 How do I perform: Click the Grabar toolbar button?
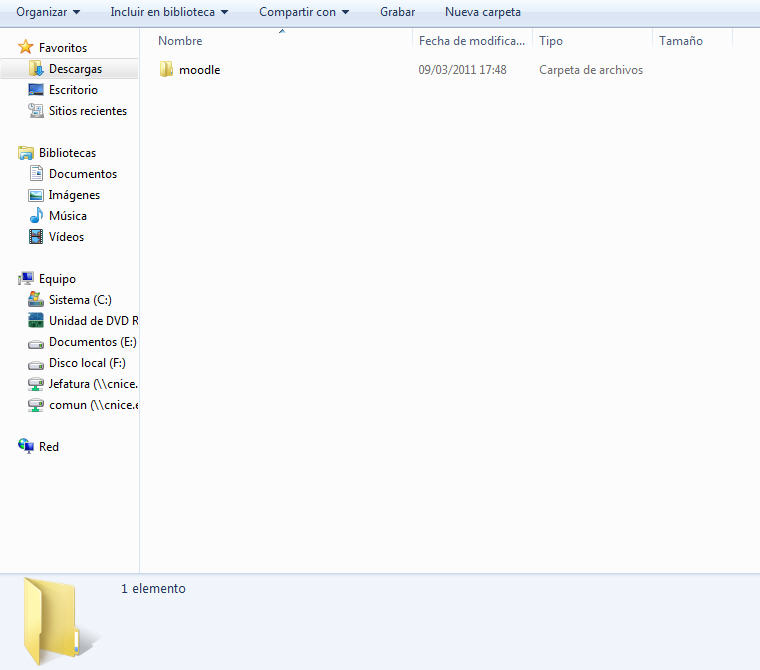(397, 12)
